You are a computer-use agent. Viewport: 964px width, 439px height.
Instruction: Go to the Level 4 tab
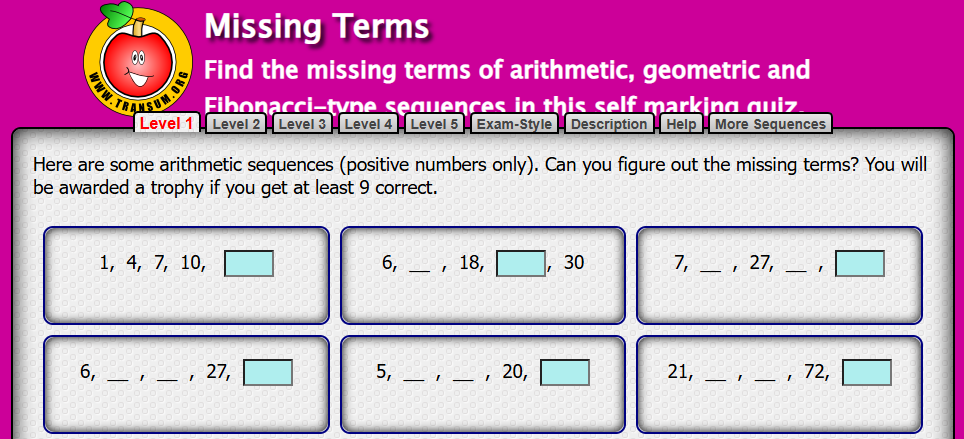(368, 124)
